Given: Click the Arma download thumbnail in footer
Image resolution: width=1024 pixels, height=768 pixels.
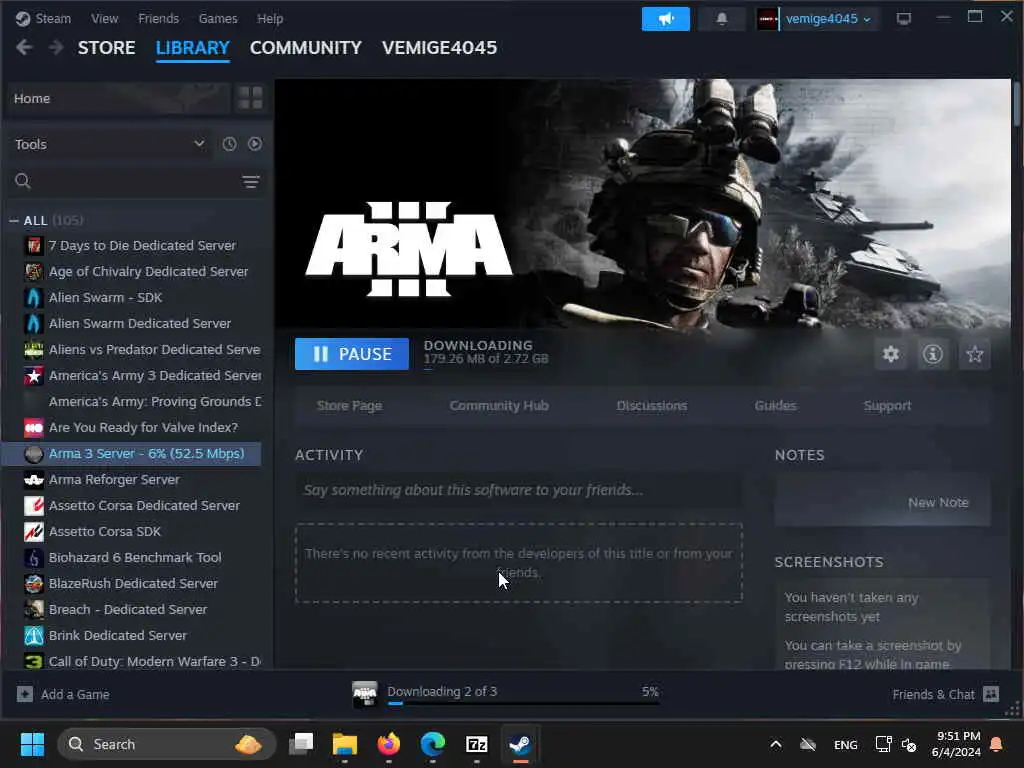Looking at the screenshot, I should (x=365, y=694).
